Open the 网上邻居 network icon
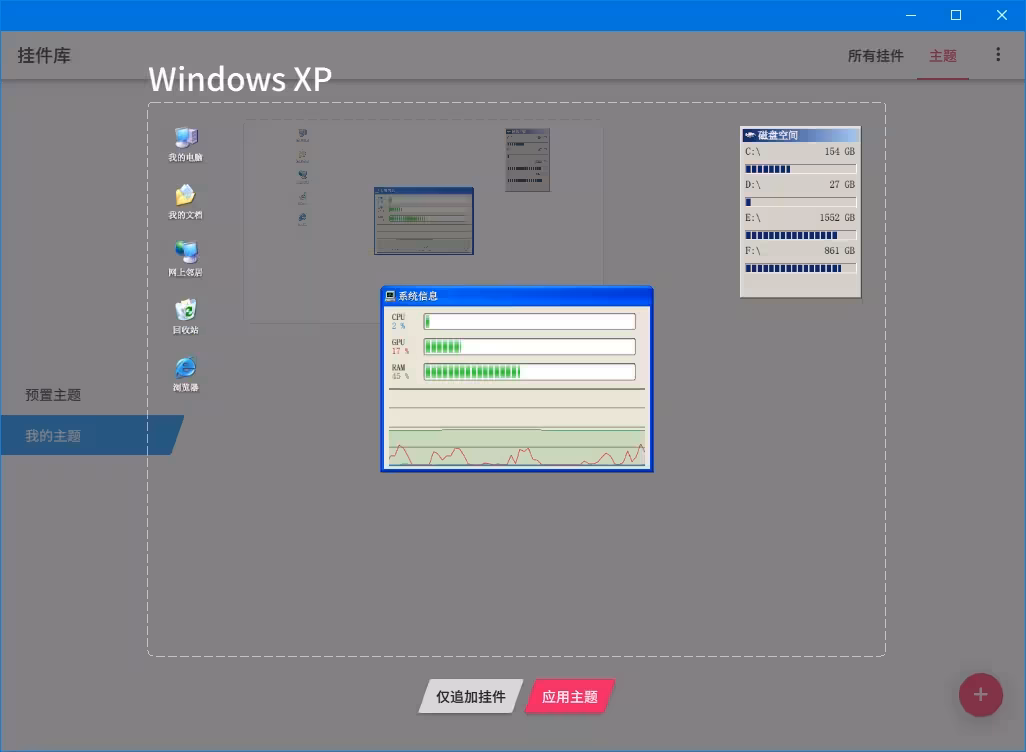This screenshot has height=752, width=1026. point(186,259)
